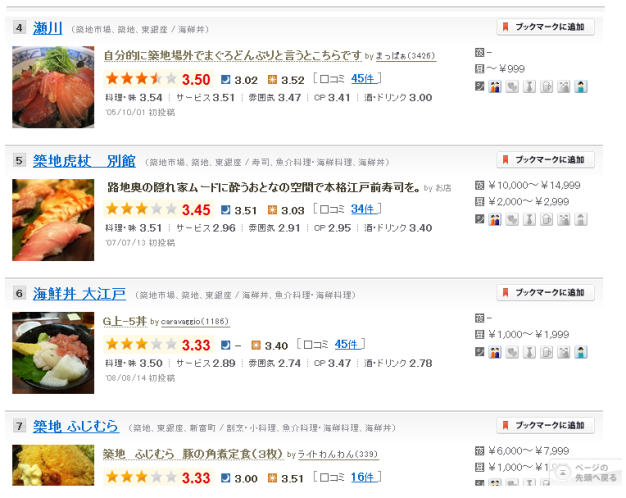View 45件 reviews for 瀬川

coord(363,79)
